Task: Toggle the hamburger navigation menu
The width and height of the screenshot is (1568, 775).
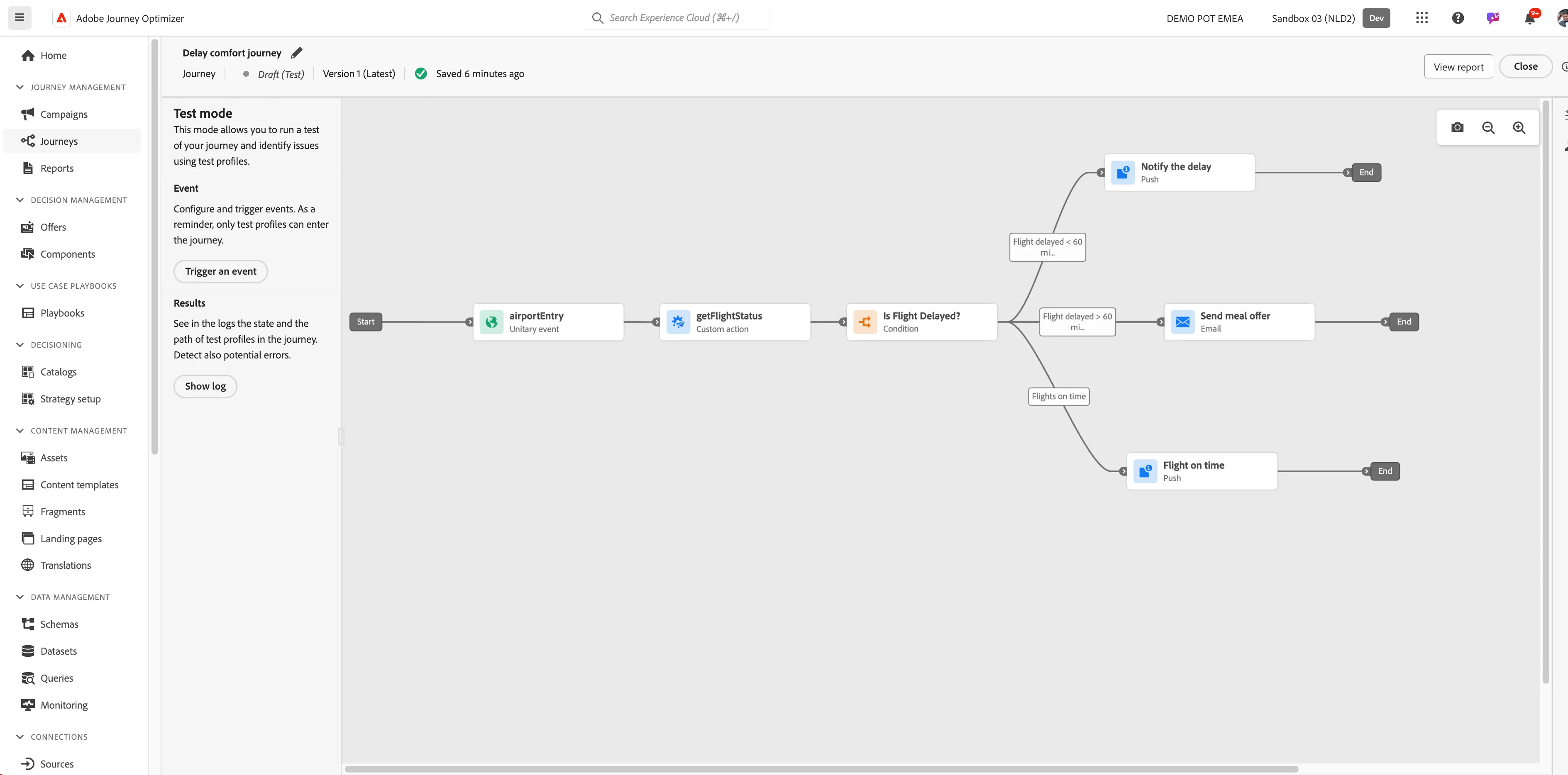Action: point(20,18)
